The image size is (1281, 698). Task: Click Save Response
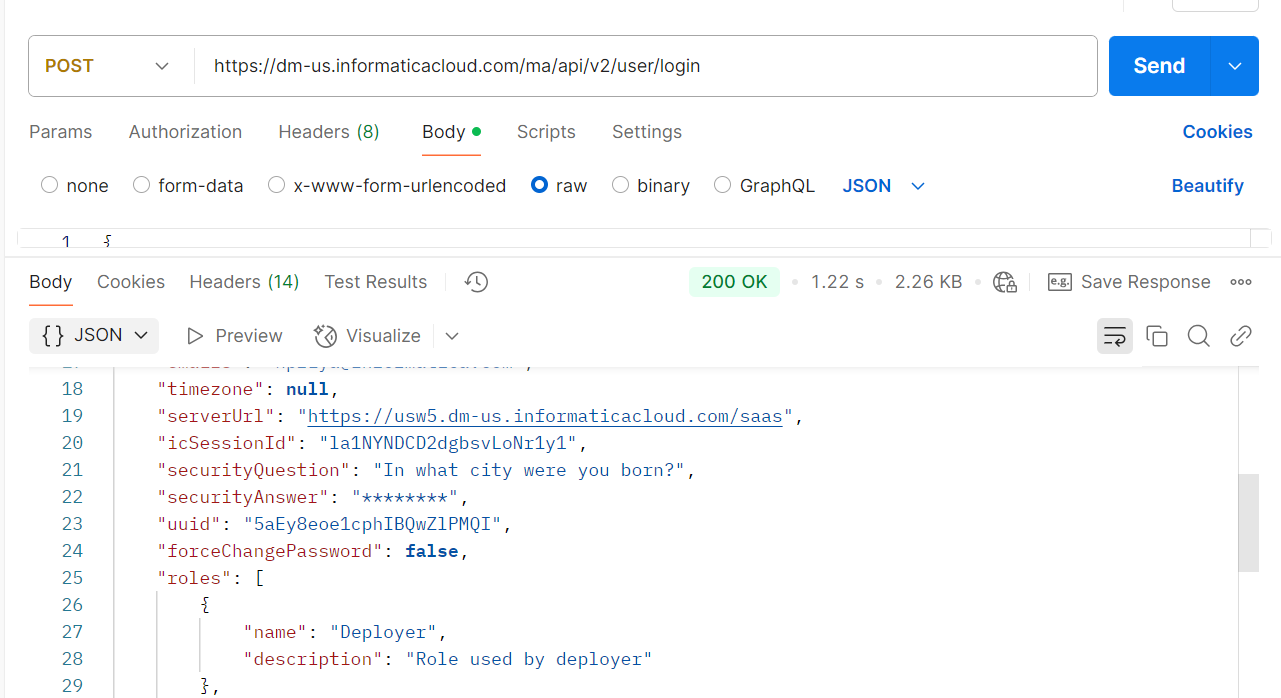click(x=1129, y=282)
